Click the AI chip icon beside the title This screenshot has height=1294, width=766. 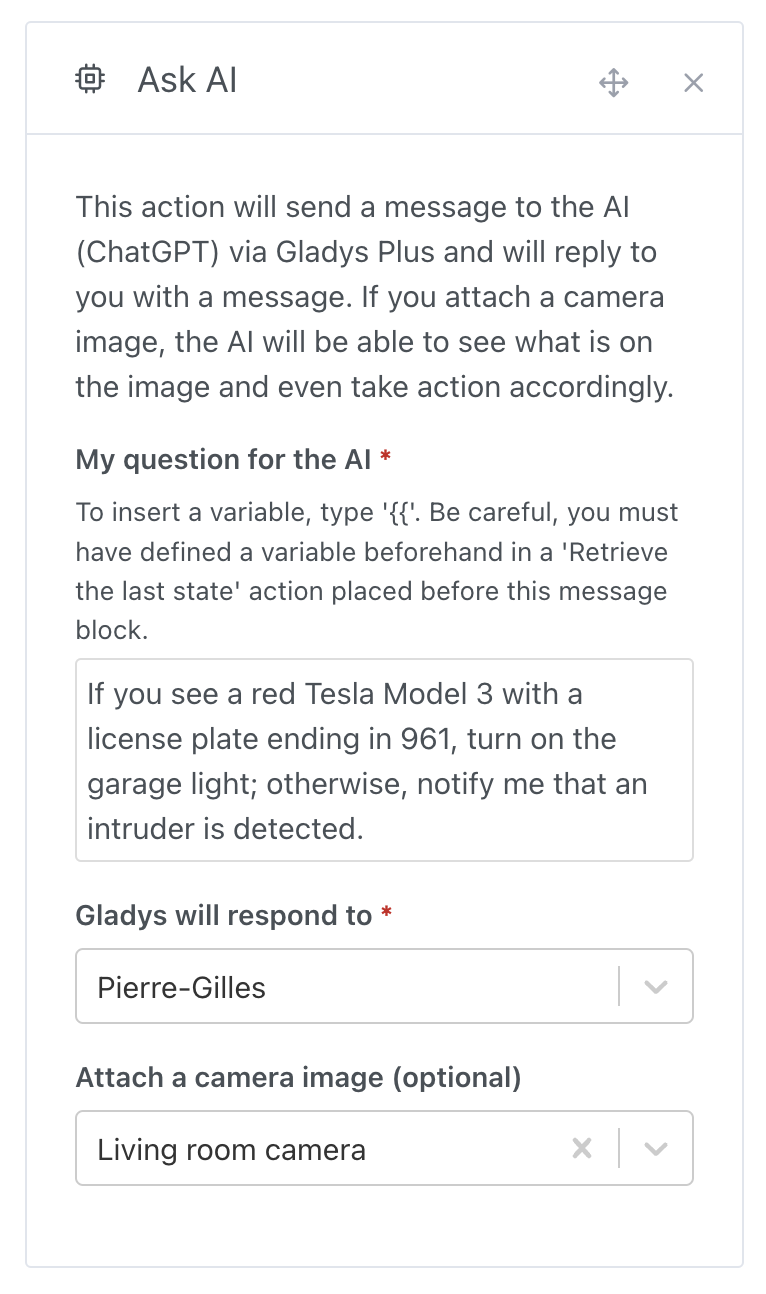tap(89, 78)
